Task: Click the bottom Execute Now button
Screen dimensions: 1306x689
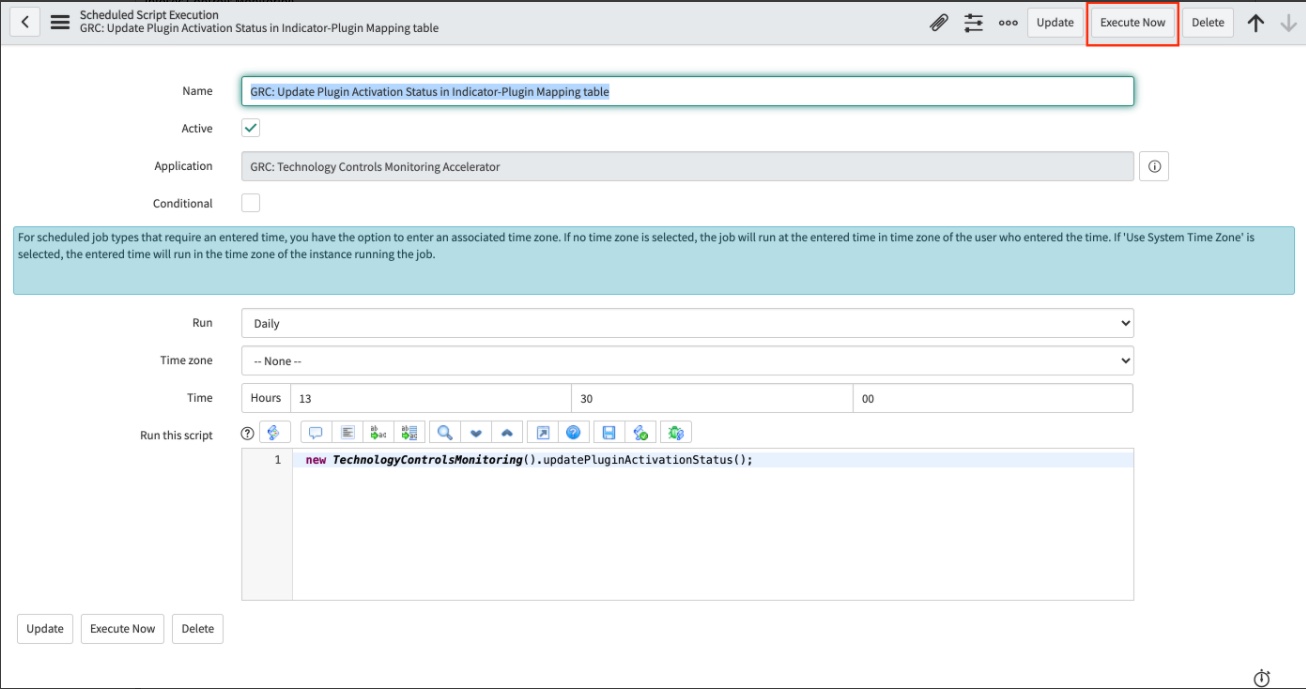Action: pyautogui.click(x=123, y=629)
